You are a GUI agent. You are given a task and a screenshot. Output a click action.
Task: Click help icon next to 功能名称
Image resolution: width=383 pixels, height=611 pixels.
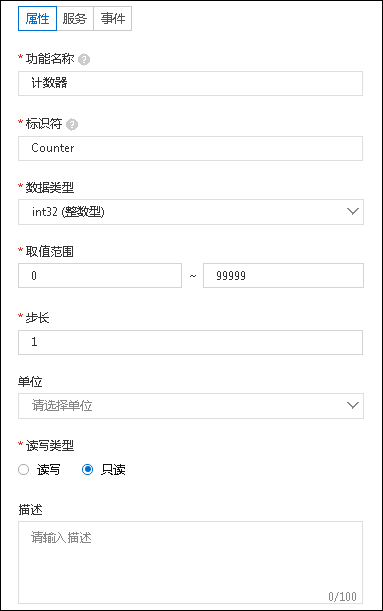click(x=84, y=60)
